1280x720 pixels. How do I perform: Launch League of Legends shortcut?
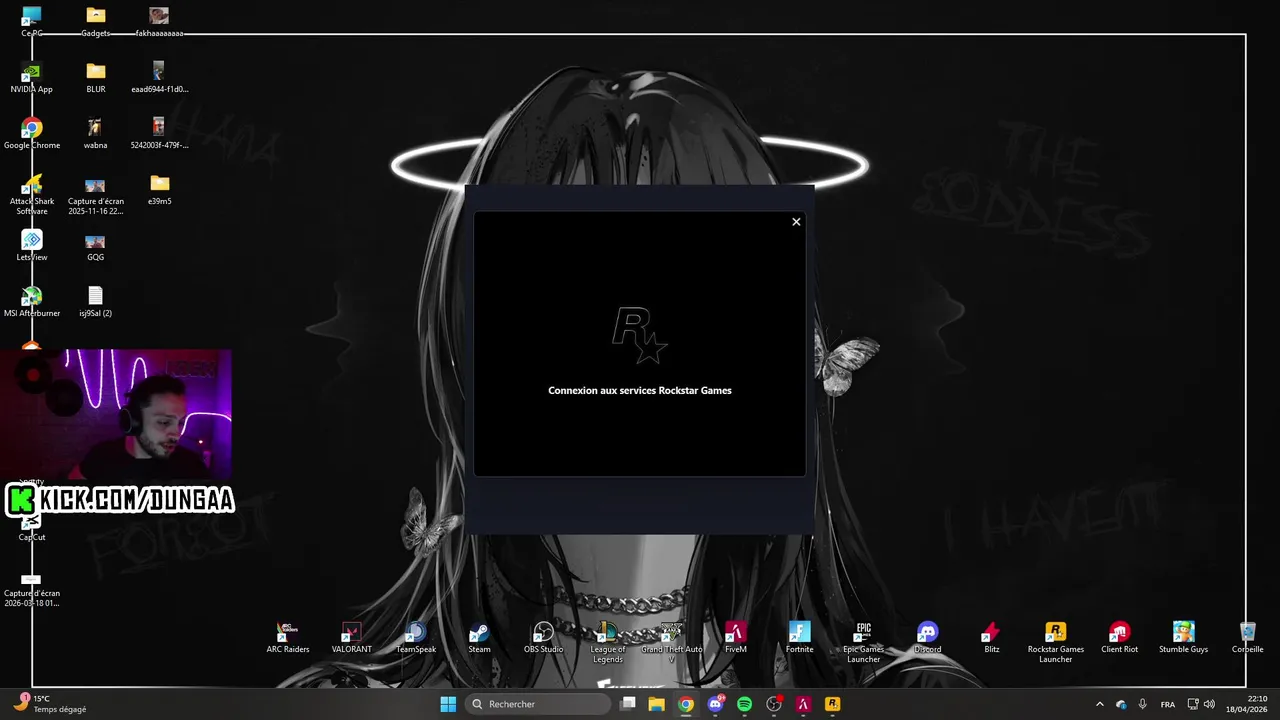pos(608,643)
